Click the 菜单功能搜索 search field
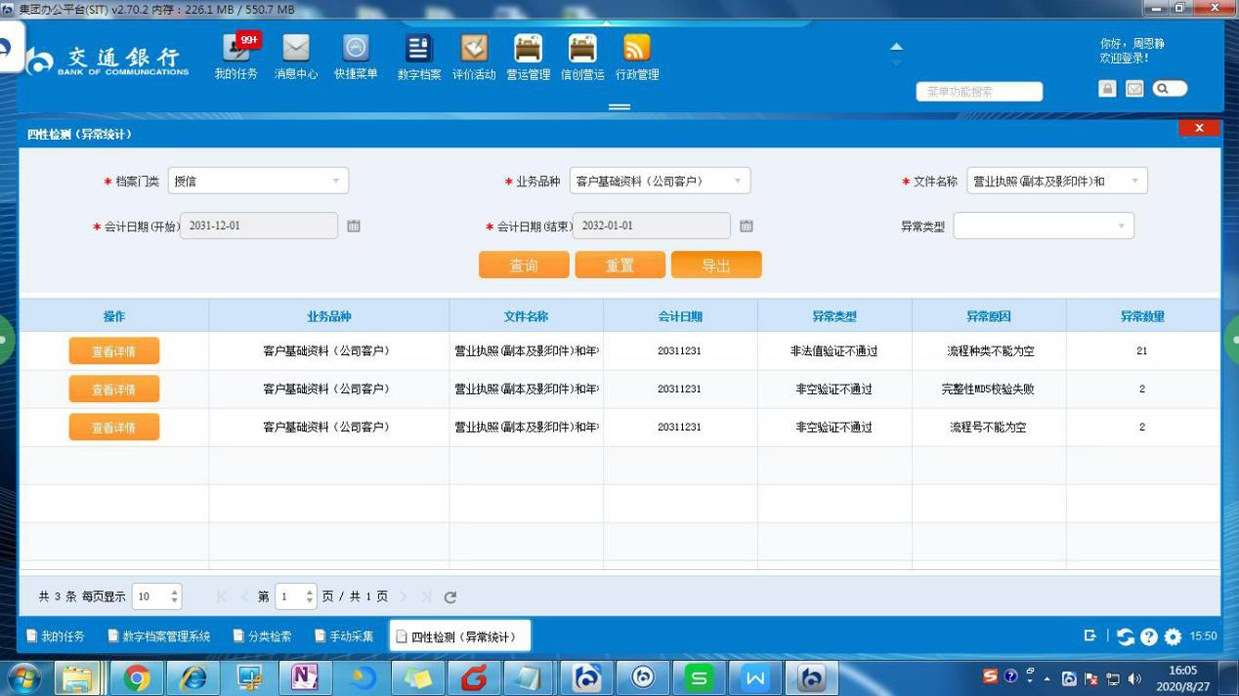1239x696 pixels. click(979, 92)
